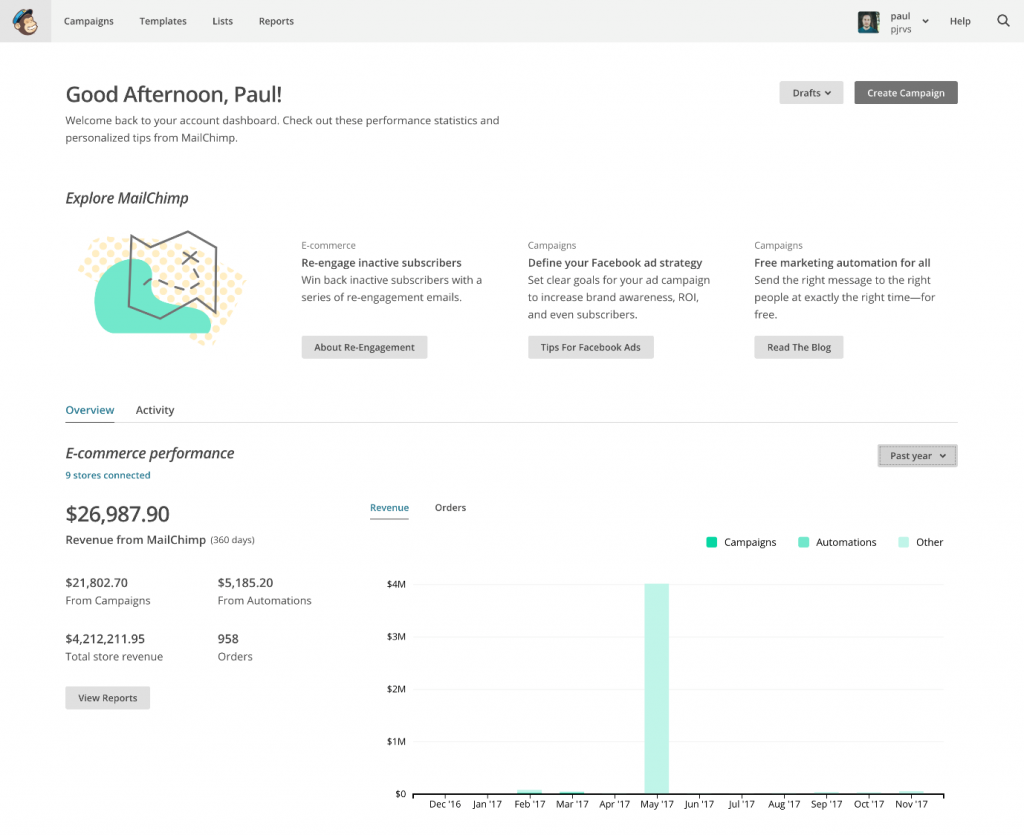Click the MailChimp Freddie logo icon
This screenshot has width=1024, height=835.
click(x=25, y=22)
